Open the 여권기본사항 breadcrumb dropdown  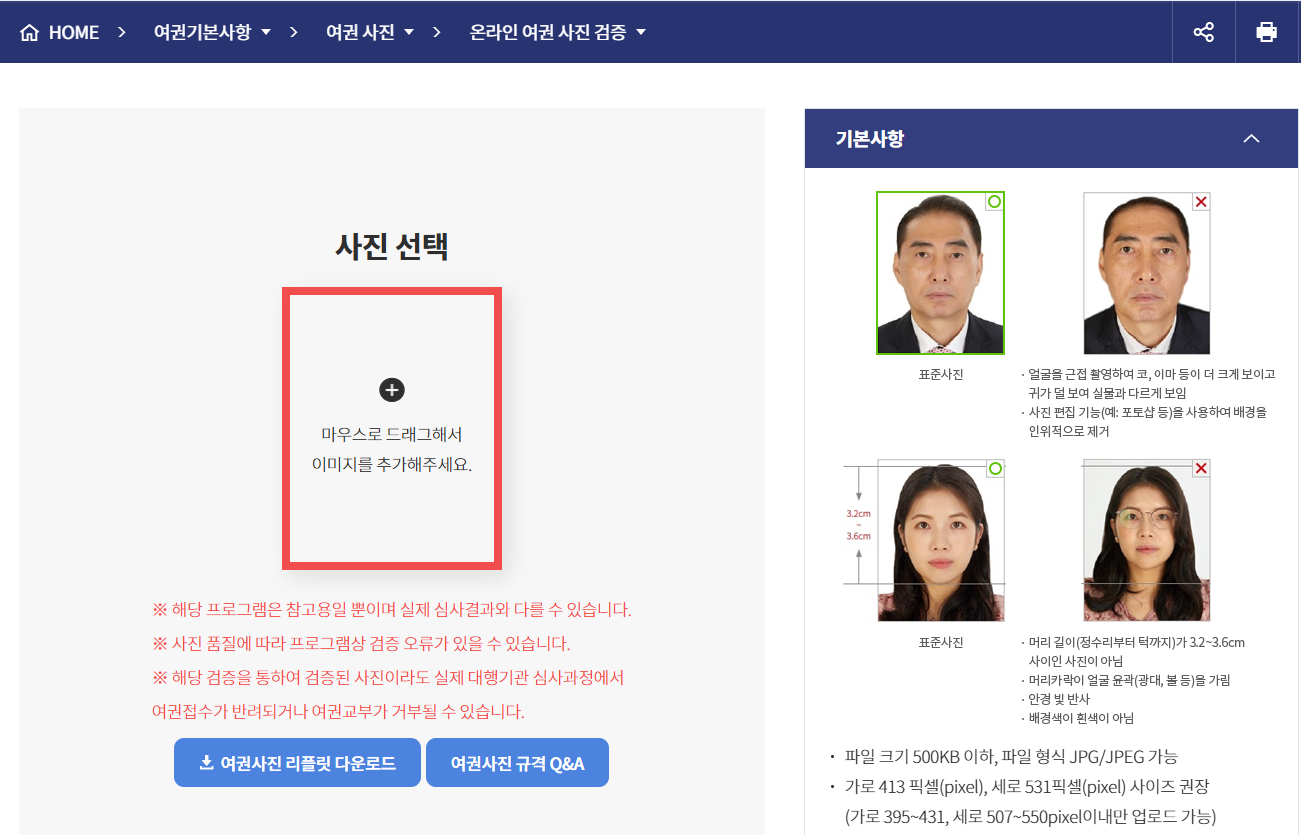point(212,32)
